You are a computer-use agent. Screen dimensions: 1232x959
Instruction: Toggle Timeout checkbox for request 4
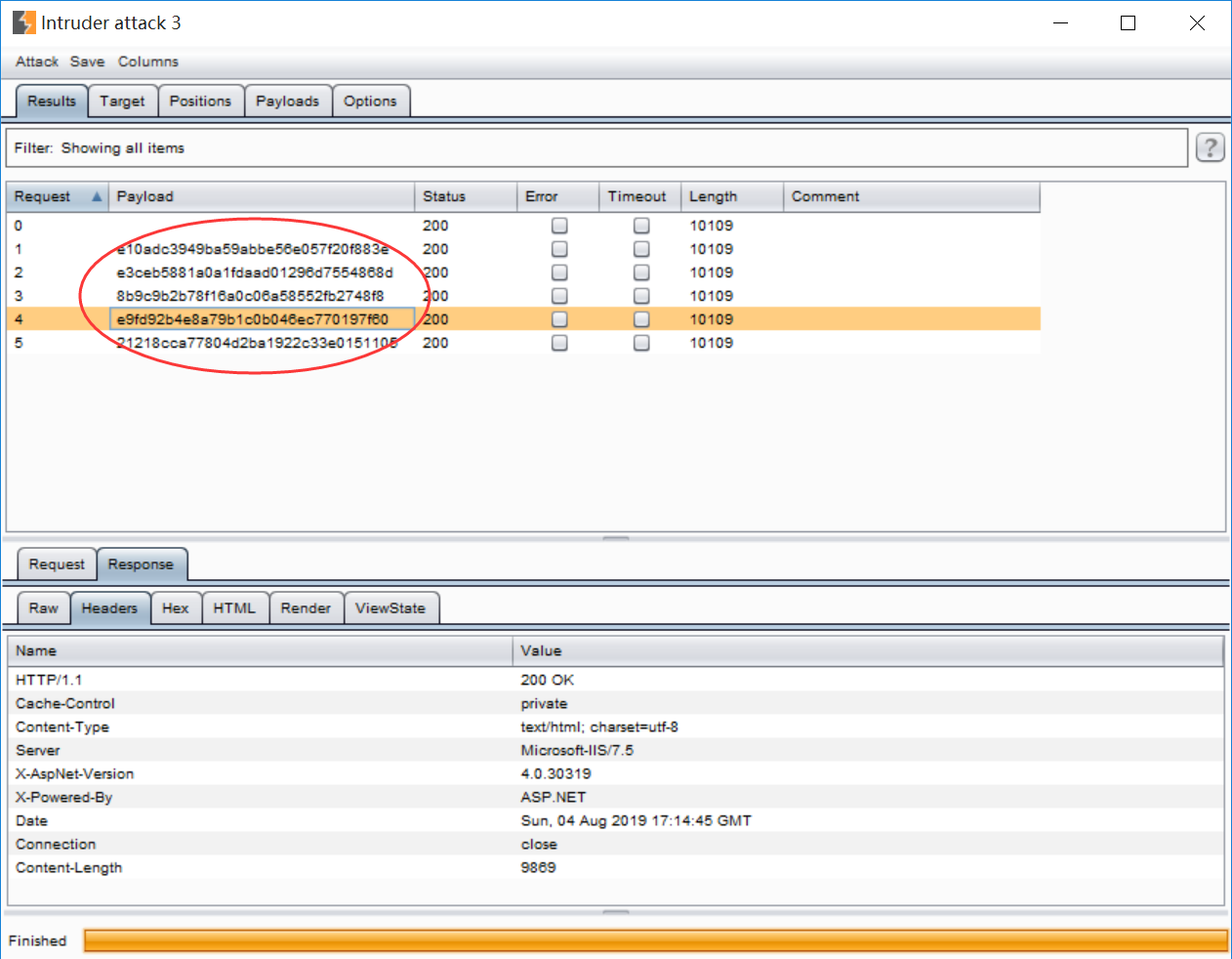[641, 319]
